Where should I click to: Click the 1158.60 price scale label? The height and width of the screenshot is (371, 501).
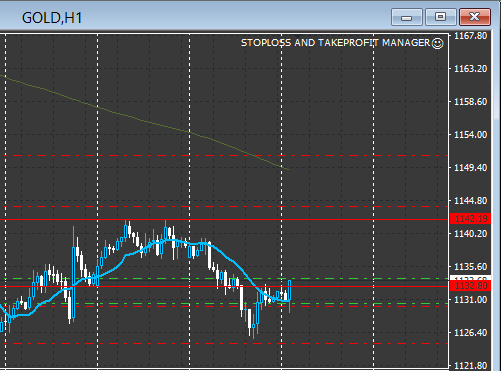[470, 102]
